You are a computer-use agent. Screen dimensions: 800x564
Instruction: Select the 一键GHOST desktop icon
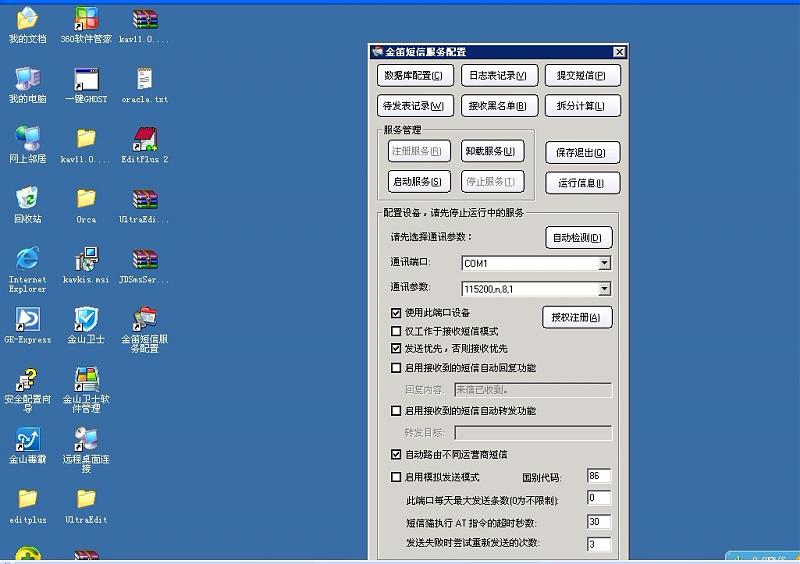[86, 85]
